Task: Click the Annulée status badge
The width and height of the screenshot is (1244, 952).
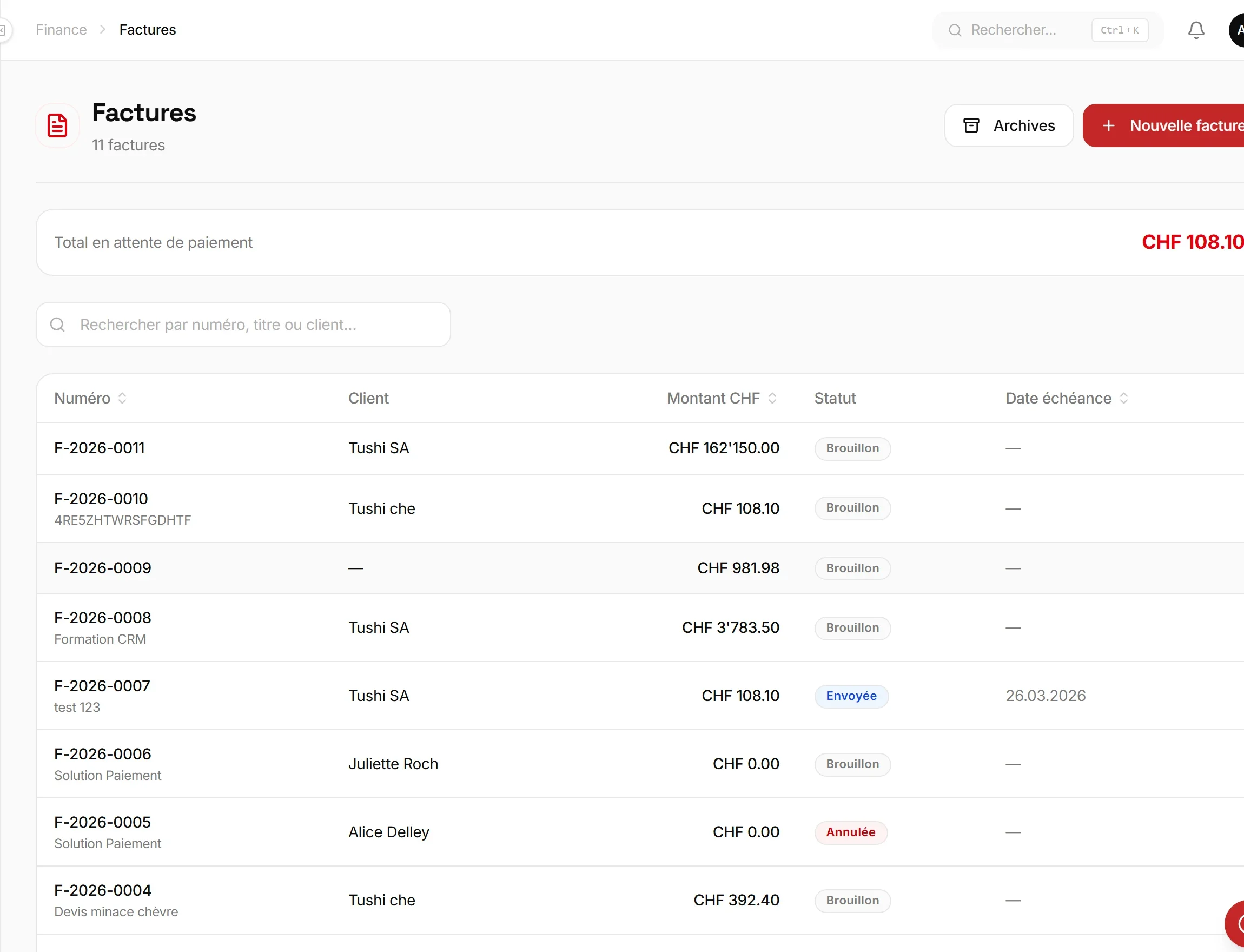Action: tap(850, 832)
